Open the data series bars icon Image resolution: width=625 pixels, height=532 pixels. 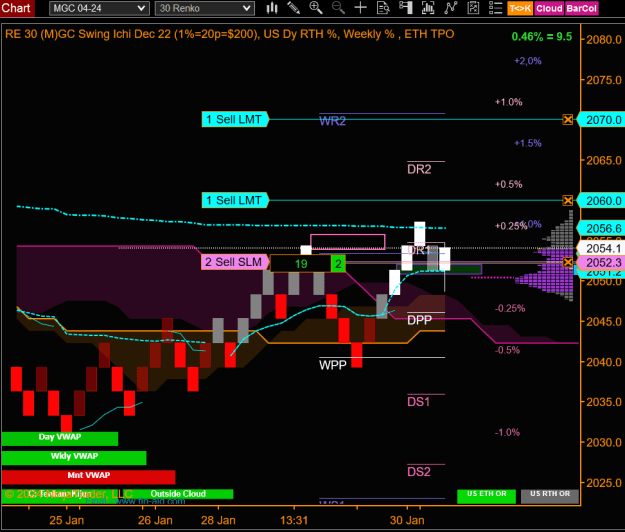click(x=428, y=8)
